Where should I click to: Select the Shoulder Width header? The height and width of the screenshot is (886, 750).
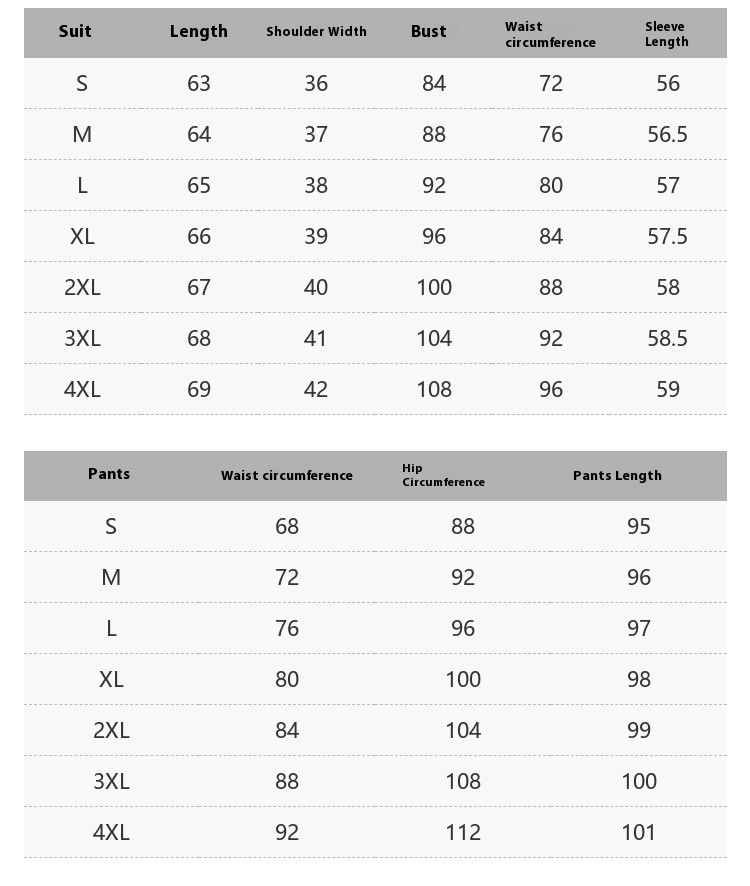316,32
